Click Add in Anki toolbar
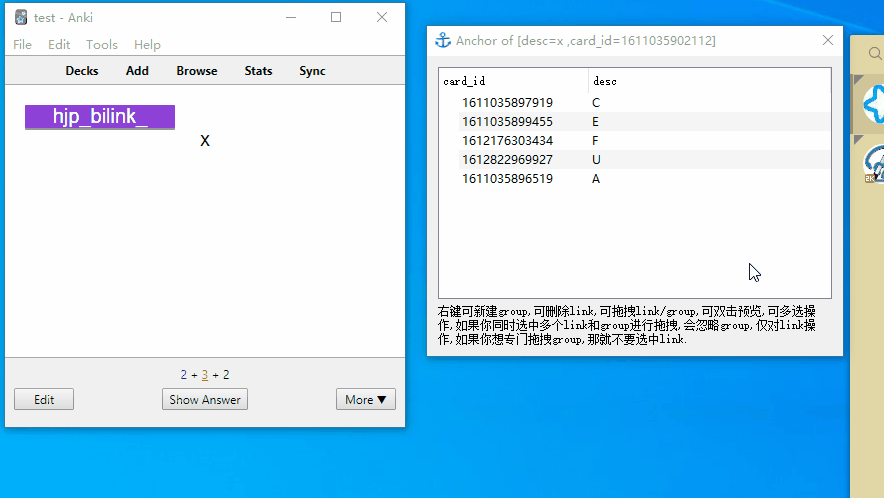Viewport: 884px width, 498px height. point(137,71)
